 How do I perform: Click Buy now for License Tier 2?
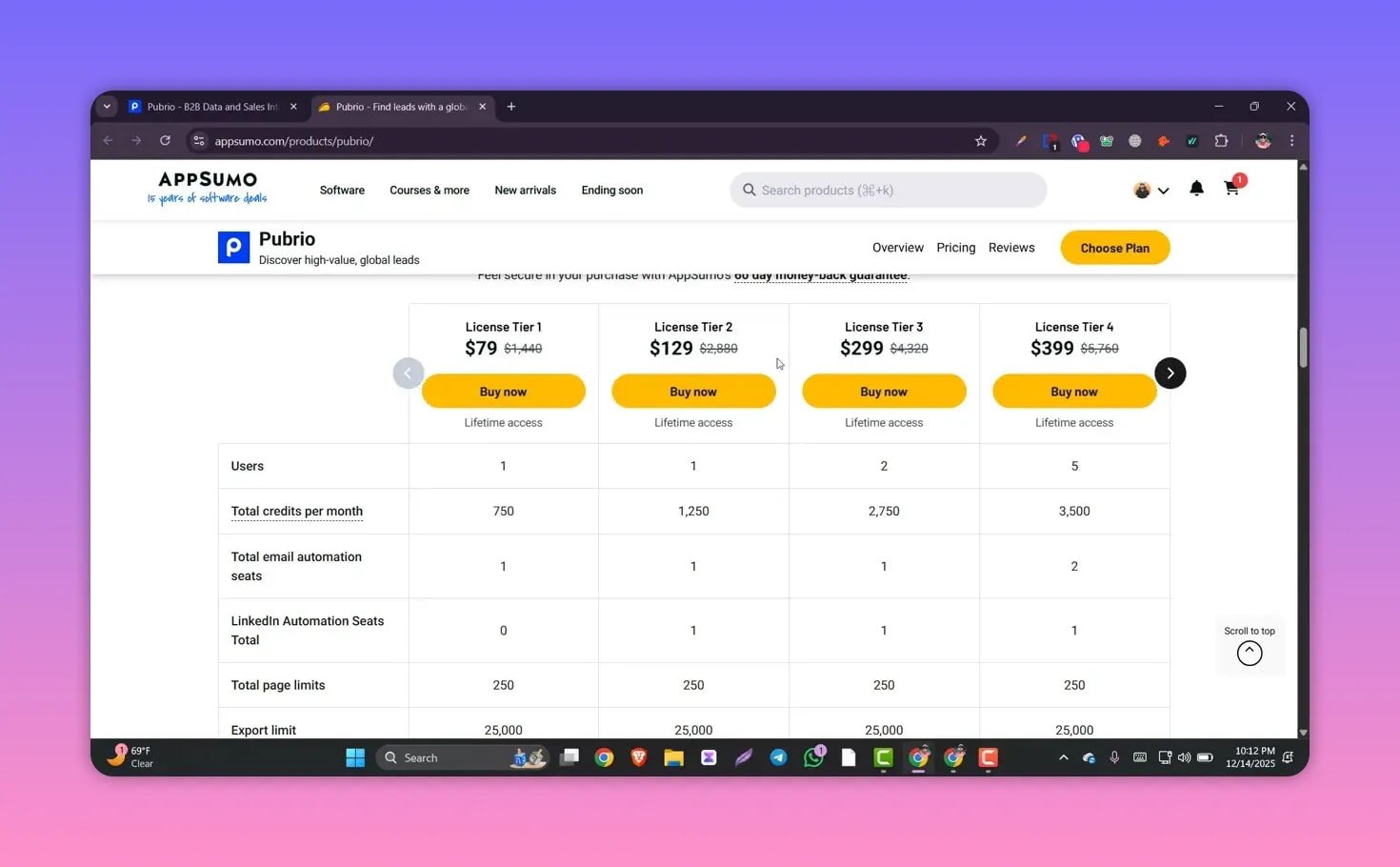(x=693, y=391)
